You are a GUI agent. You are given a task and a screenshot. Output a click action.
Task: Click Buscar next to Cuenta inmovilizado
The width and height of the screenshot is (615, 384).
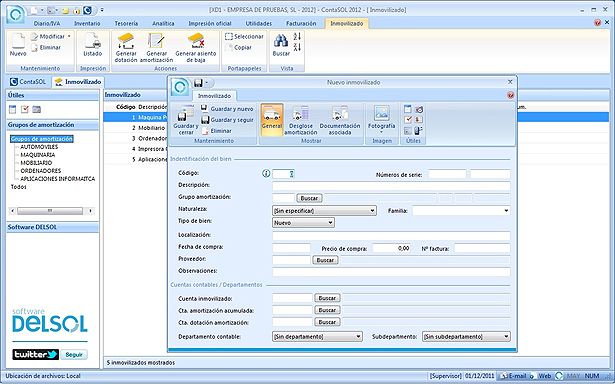click(x=327, y=298)
